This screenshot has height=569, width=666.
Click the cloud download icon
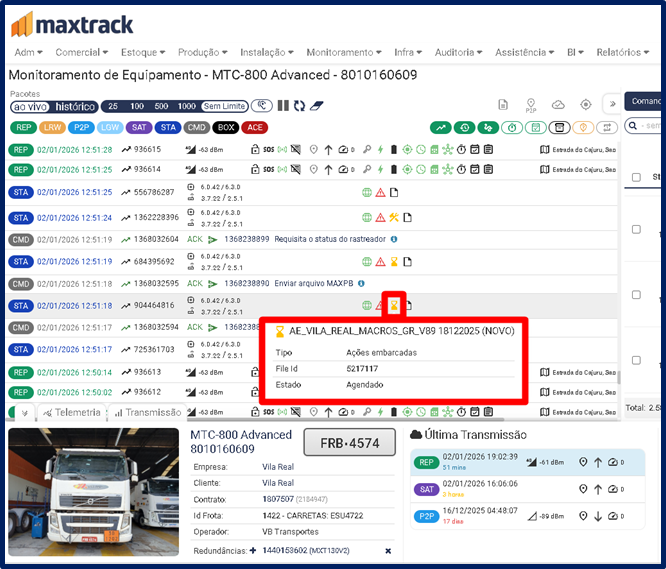point(558,105)
